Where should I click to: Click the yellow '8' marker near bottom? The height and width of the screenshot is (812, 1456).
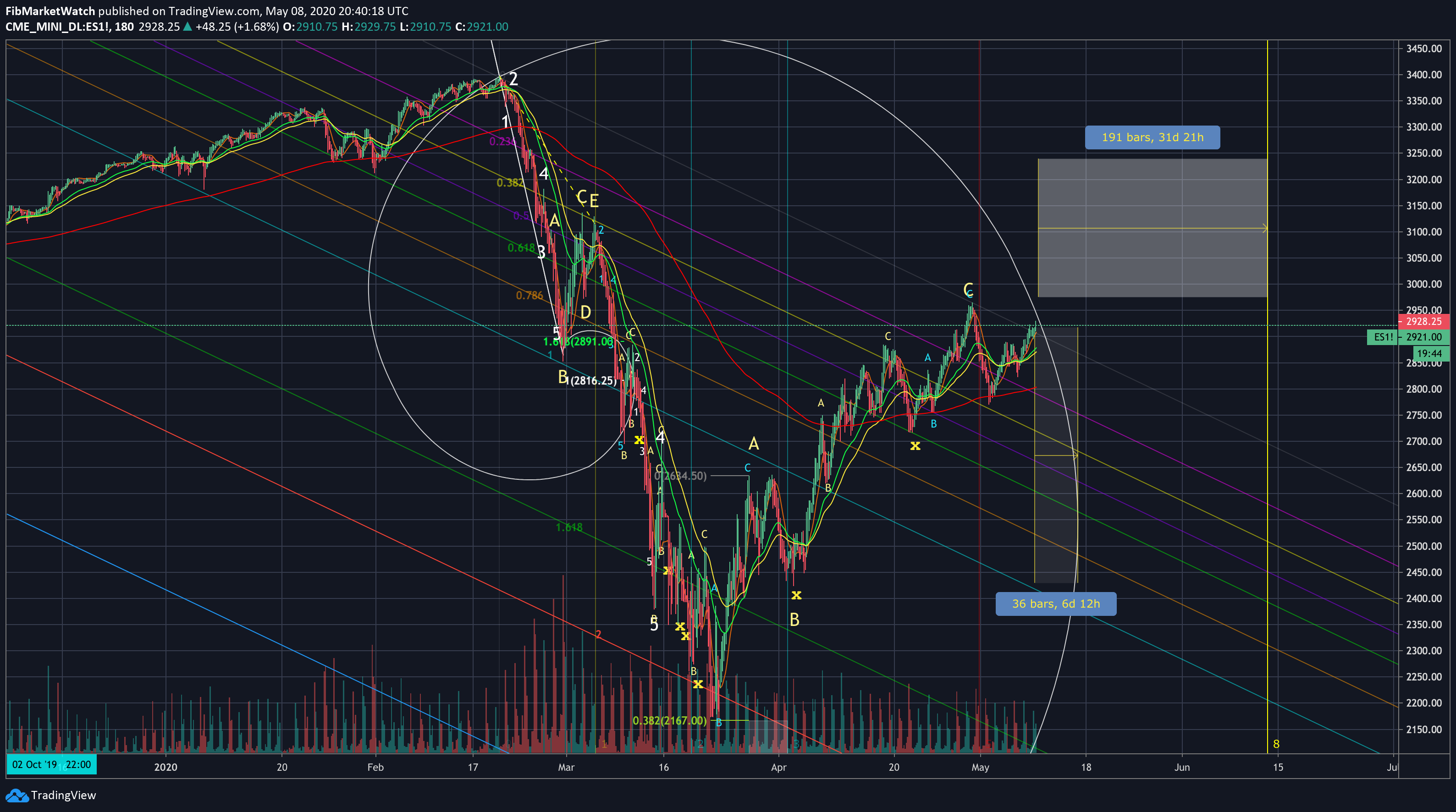(x=1276, y=744)
